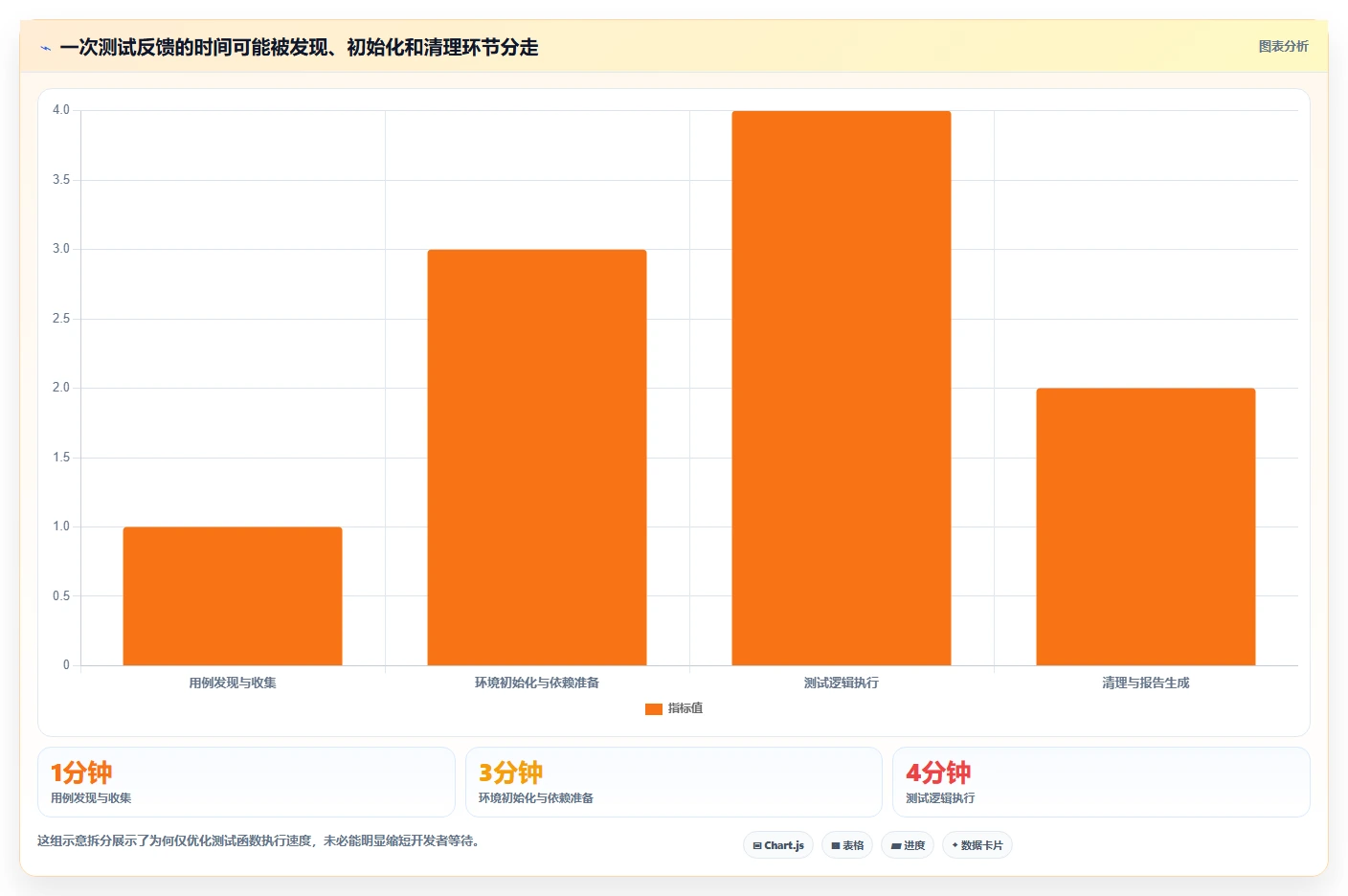Click the 进度 tag pill
Image resolution: width=1348 pixels, height=896 pixels.
pyautogui.click(x=908, y=845)
